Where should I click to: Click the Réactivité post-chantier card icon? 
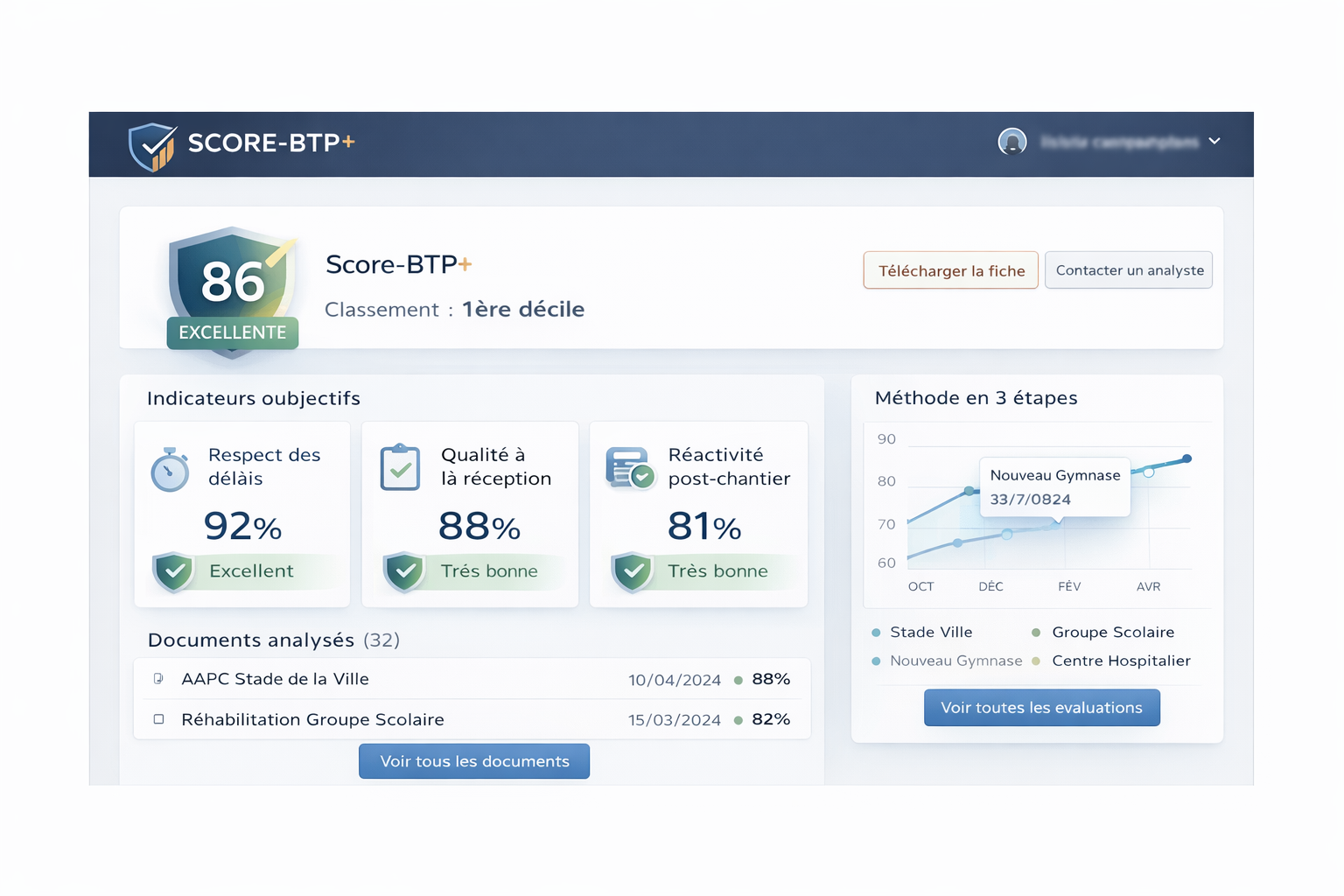[631, 467]
